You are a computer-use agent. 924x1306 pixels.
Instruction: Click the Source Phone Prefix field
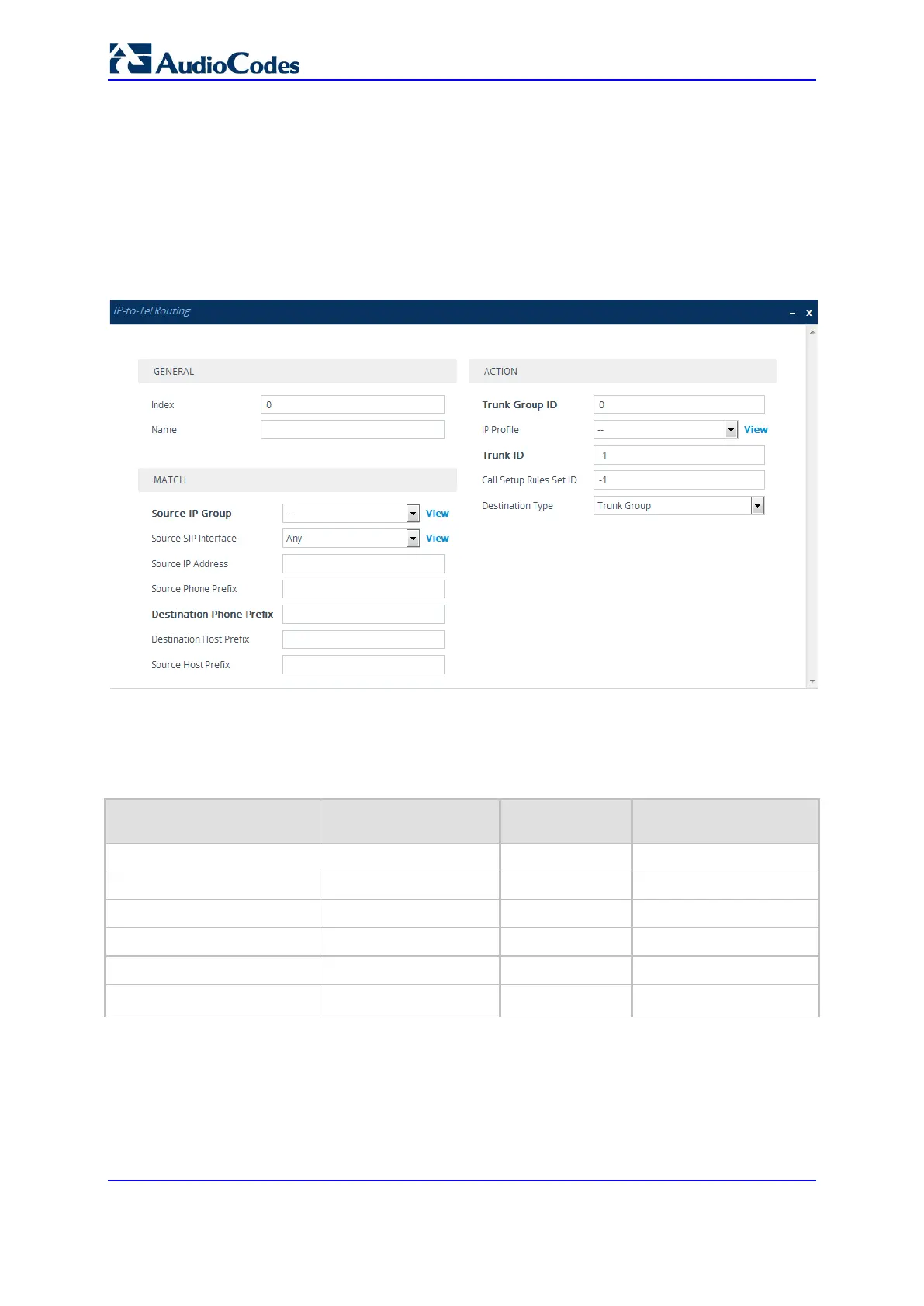363,589
